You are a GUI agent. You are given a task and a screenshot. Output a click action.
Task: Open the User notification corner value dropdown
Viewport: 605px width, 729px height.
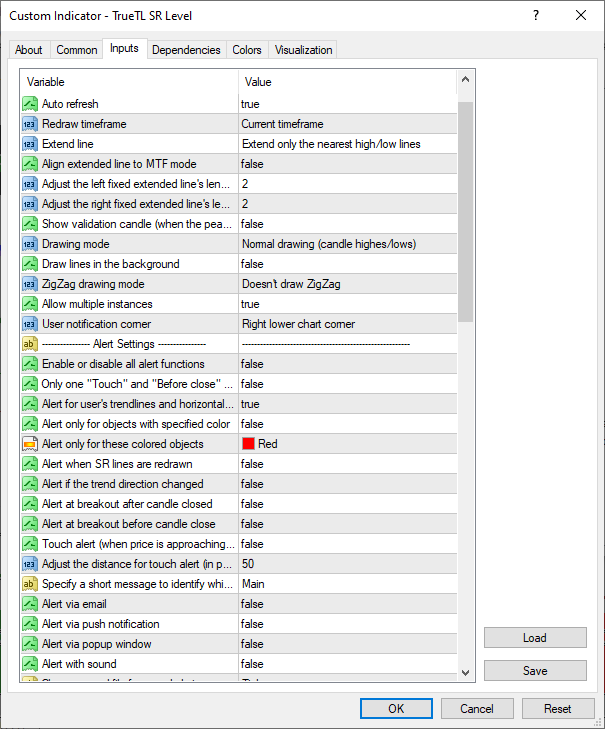point(347,324)
